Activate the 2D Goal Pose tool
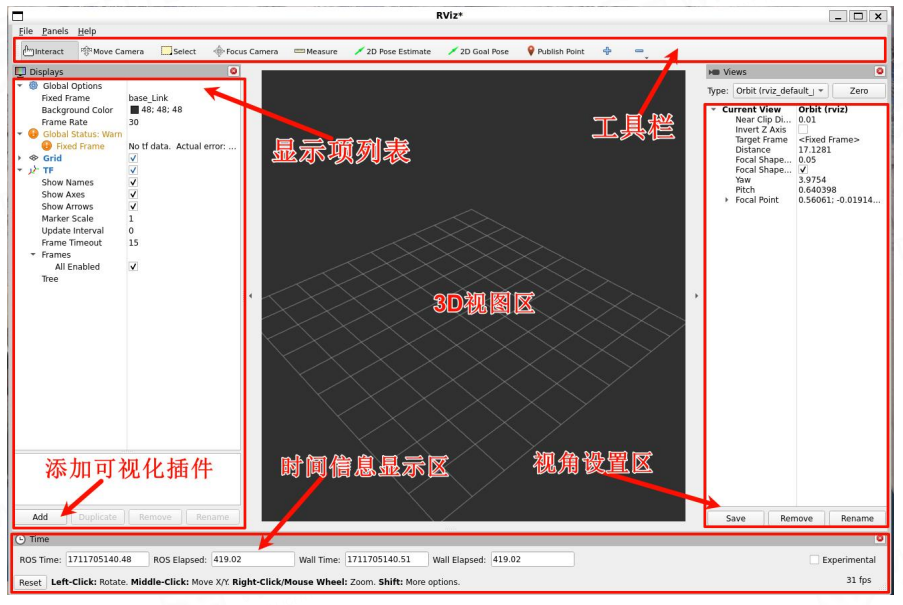This screenshot has height=605, width=903. coord(478,51)
